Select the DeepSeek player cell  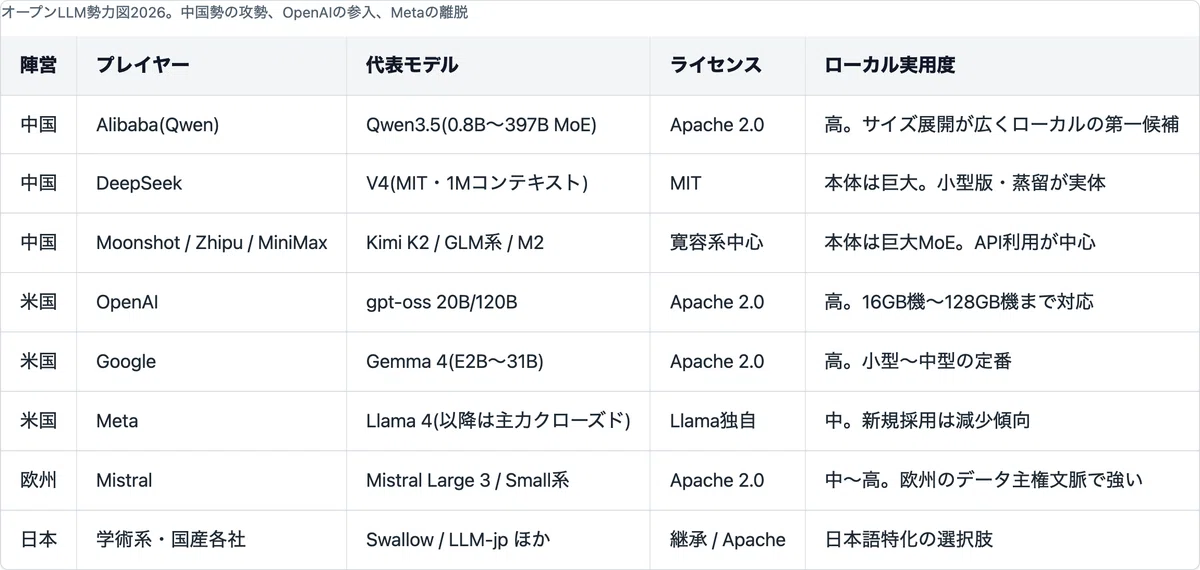(212, 184)
